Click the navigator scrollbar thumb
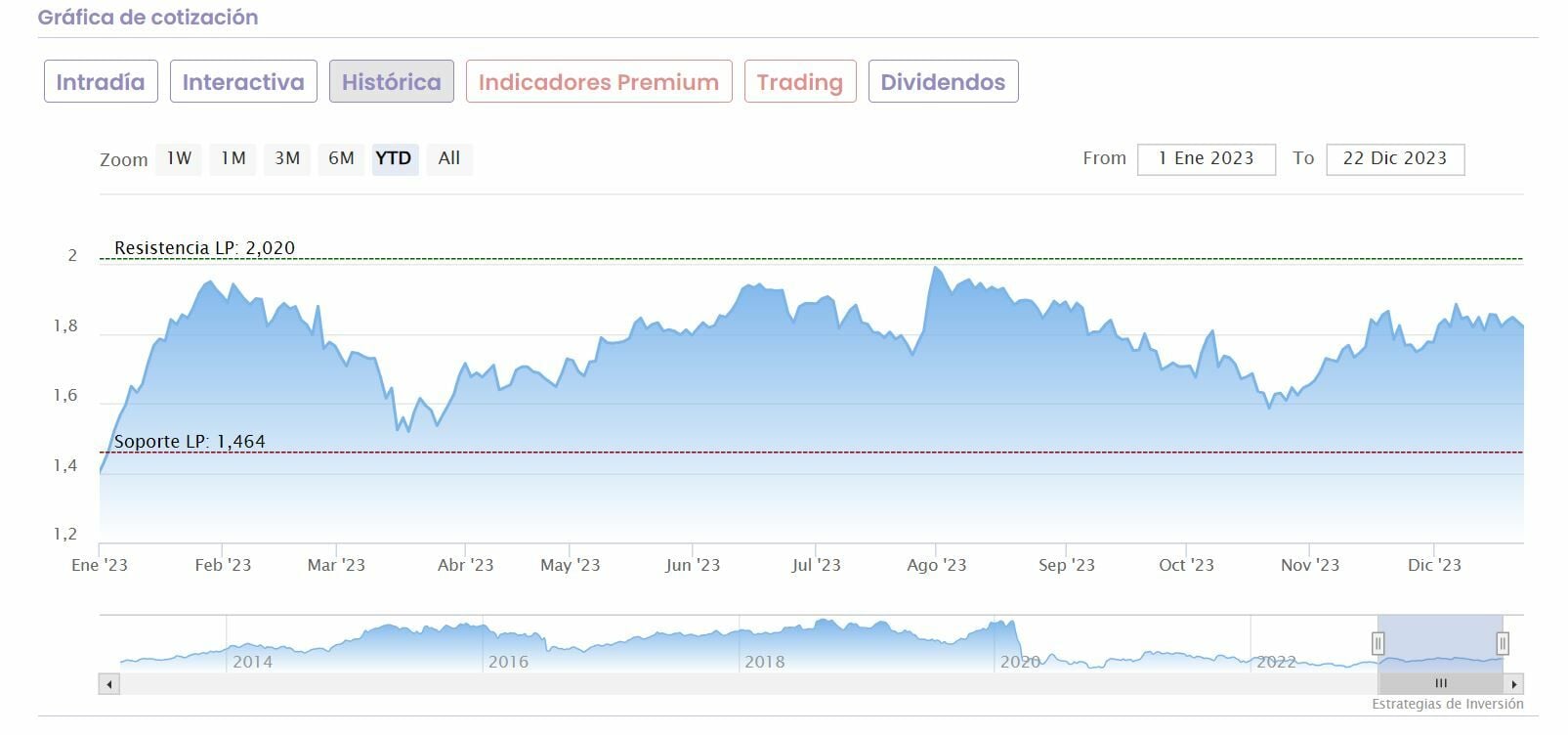1568x735 pixels. [x=1440, y=684]
